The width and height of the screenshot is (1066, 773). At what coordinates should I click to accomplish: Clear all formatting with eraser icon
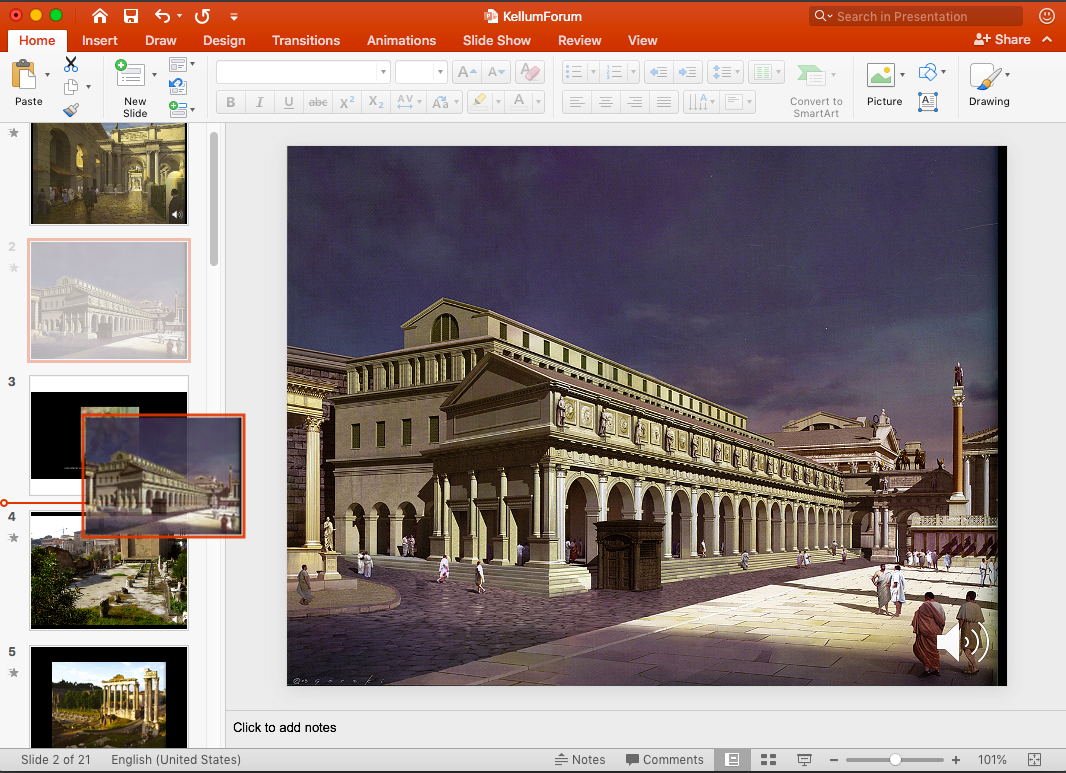click(529, 71)
